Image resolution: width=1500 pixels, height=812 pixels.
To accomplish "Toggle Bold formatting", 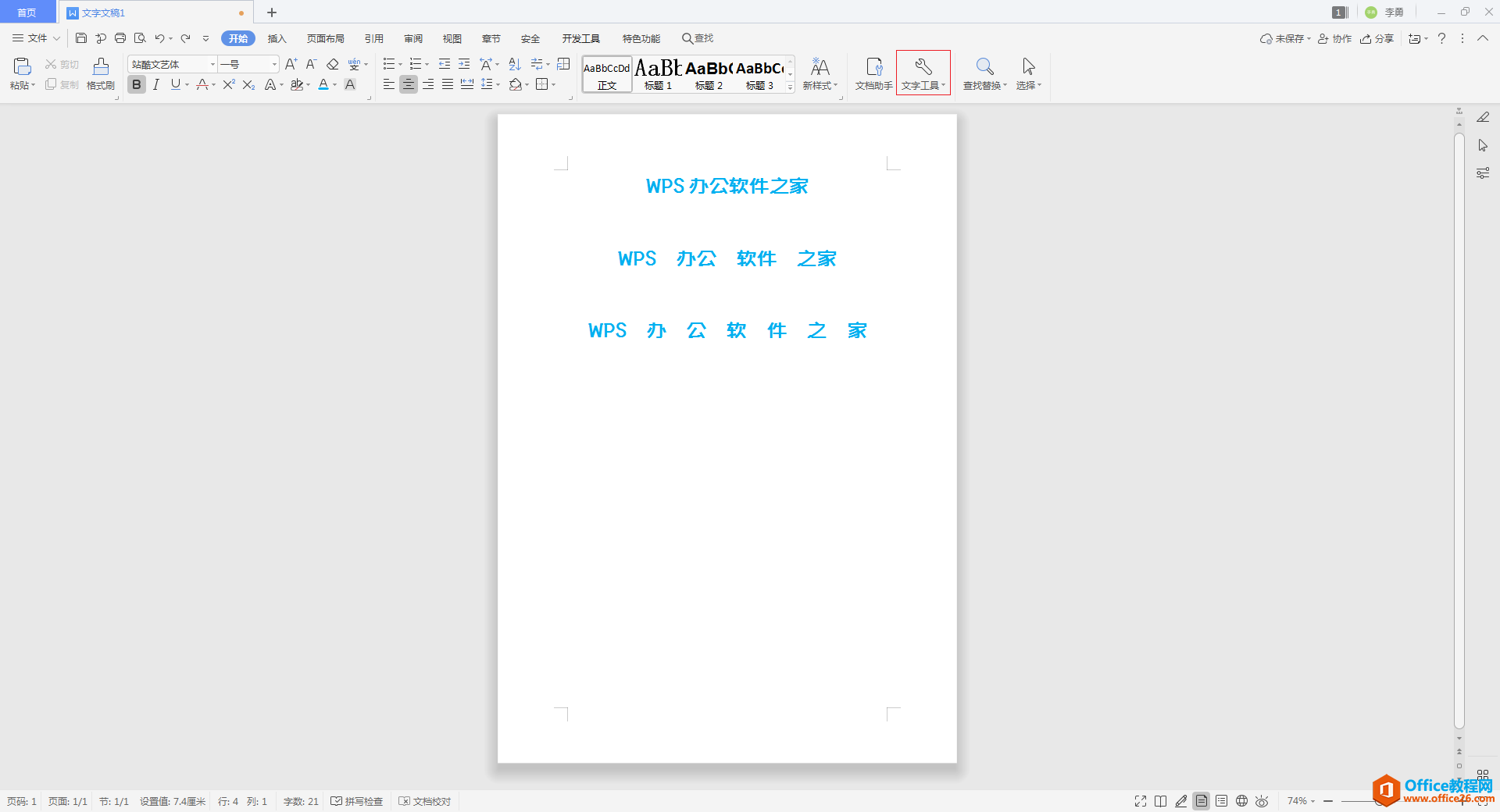I will click(137, 84).
